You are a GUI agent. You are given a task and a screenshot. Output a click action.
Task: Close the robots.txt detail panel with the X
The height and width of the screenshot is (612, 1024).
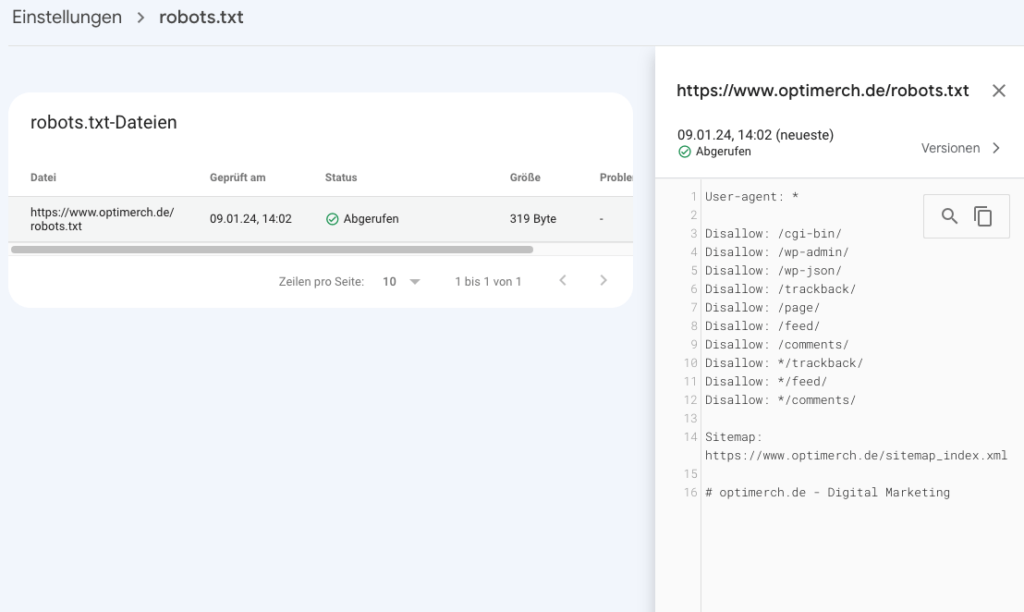pyautogui.click(x=999, y=90)
